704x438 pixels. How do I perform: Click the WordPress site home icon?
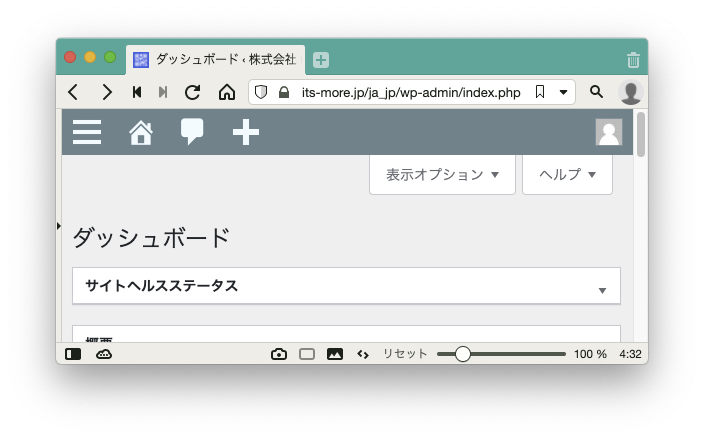[141, 132]
